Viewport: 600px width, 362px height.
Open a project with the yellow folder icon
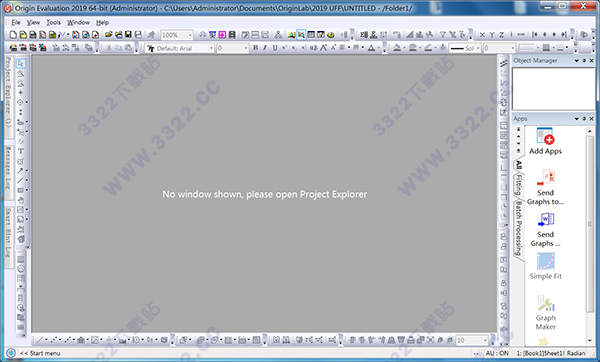109,35
